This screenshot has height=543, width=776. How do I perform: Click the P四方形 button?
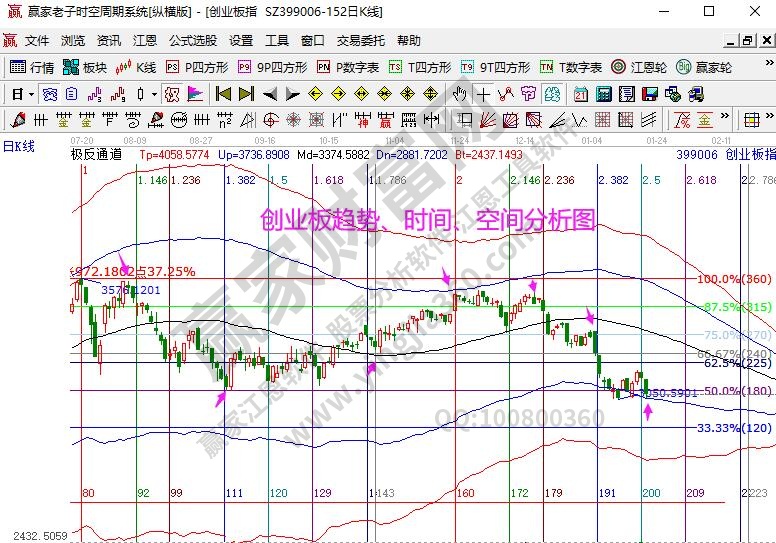pyautogui.click(x=197, y=67)
